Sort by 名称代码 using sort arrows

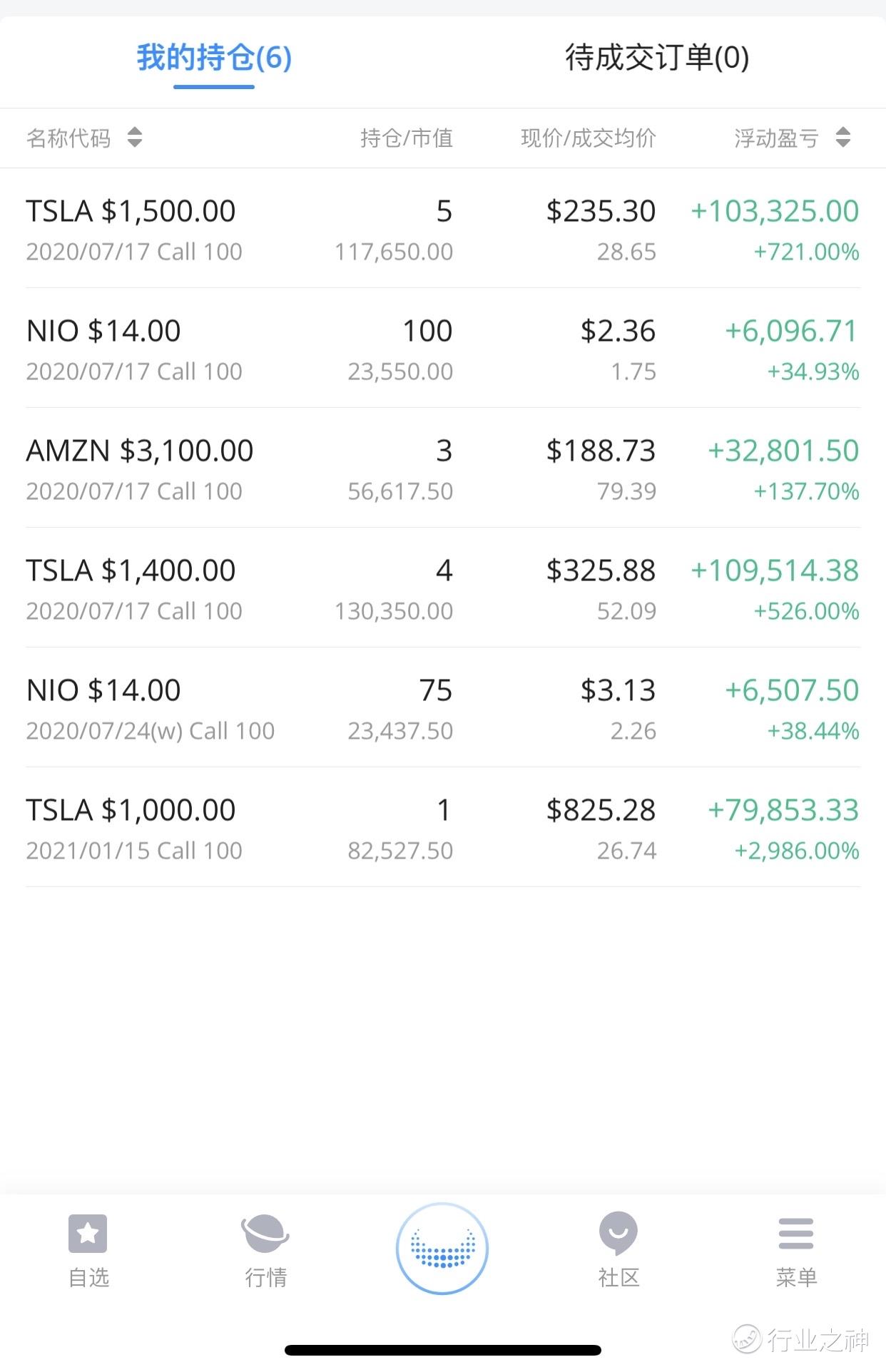coord(135,137)
